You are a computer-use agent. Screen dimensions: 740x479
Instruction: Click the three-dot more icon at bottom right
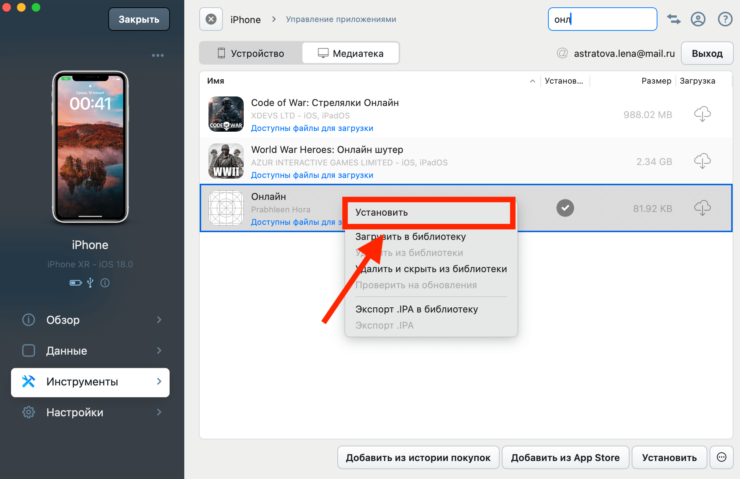click(721, 457)
